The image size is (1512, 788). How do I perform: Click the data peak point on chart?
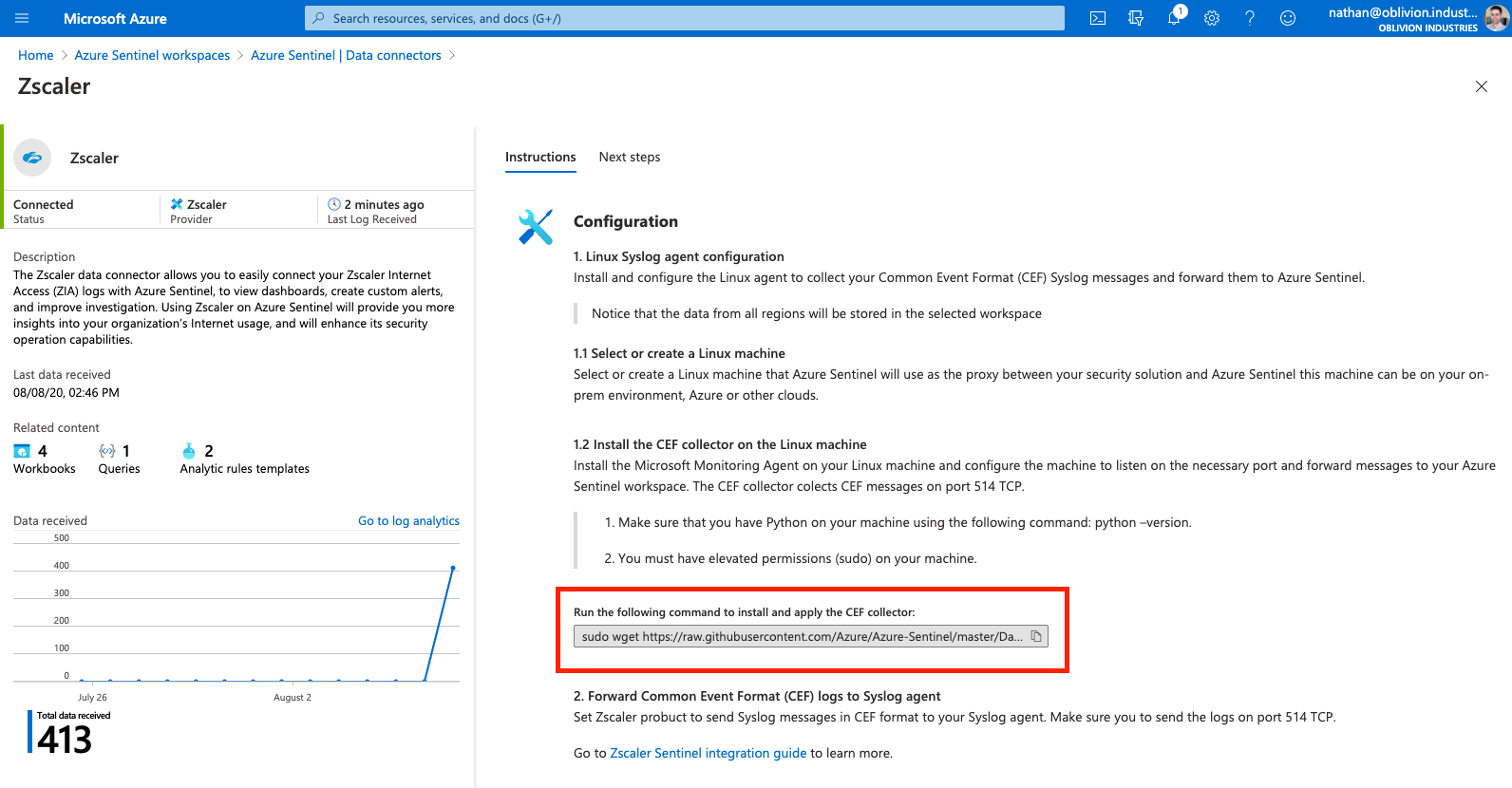[453, 568]
